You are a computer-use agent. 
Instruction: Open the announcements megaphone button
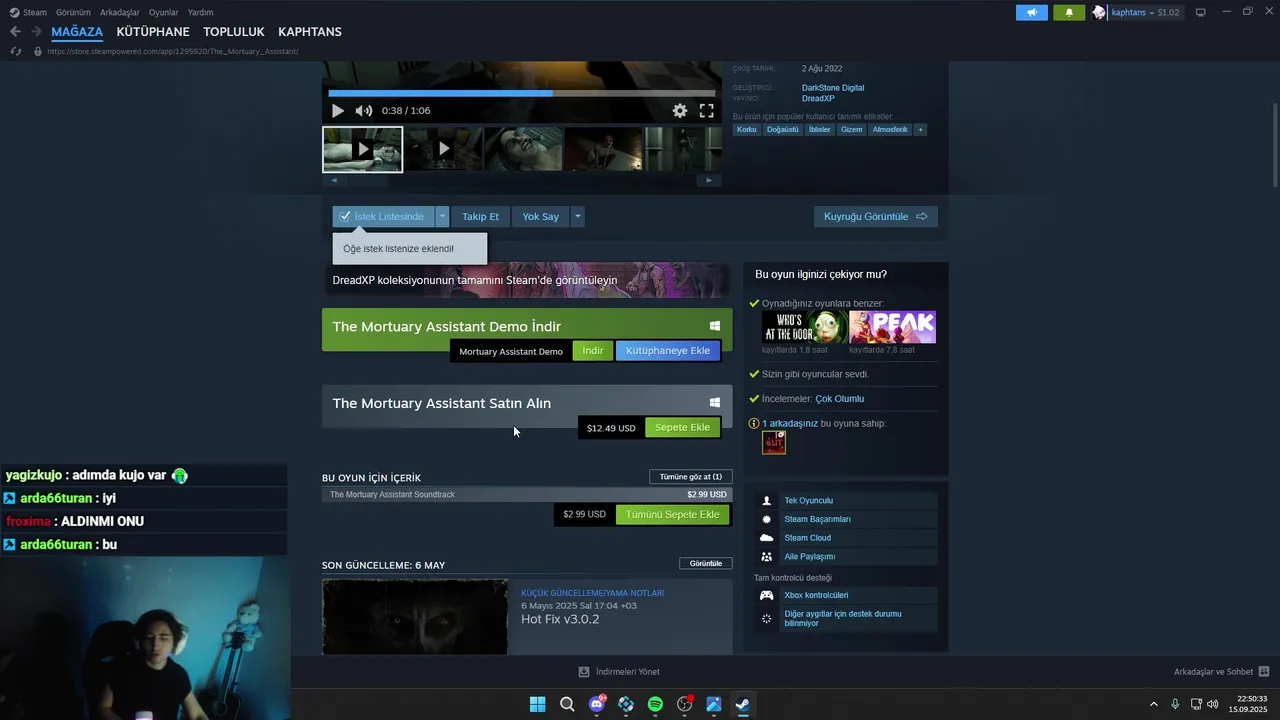[1032, 12]
